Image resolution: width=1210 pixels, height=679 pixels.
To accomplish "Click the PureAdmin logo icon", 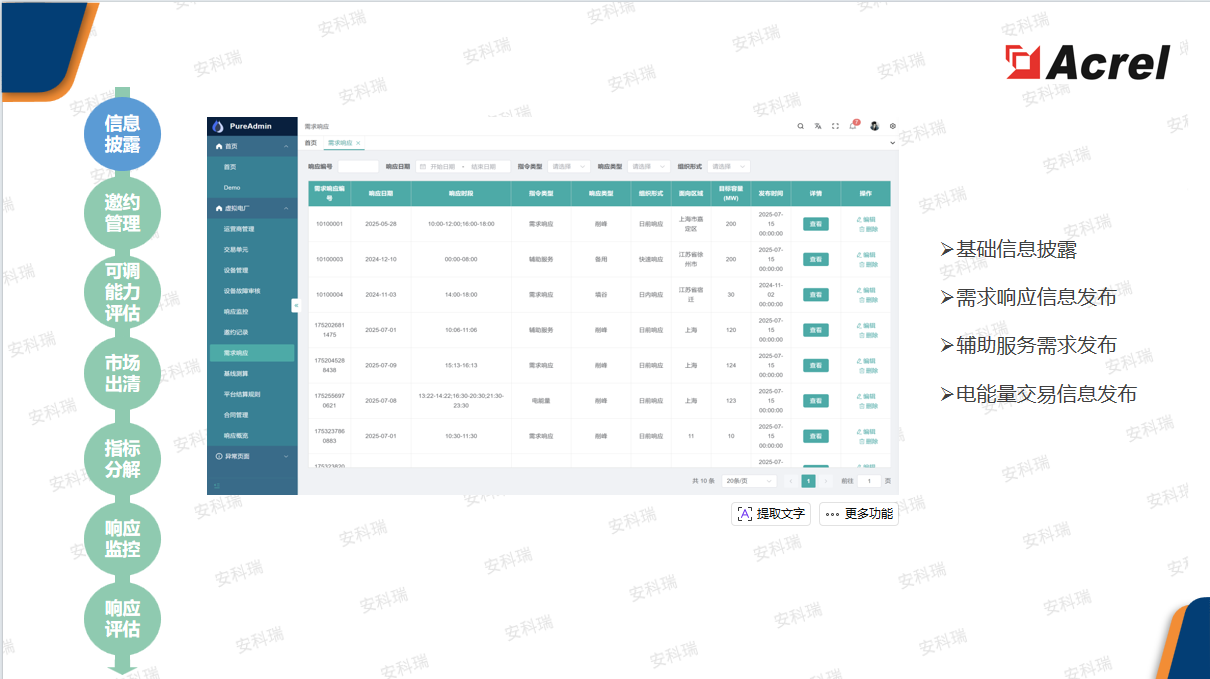I will (x=218, y=126).
